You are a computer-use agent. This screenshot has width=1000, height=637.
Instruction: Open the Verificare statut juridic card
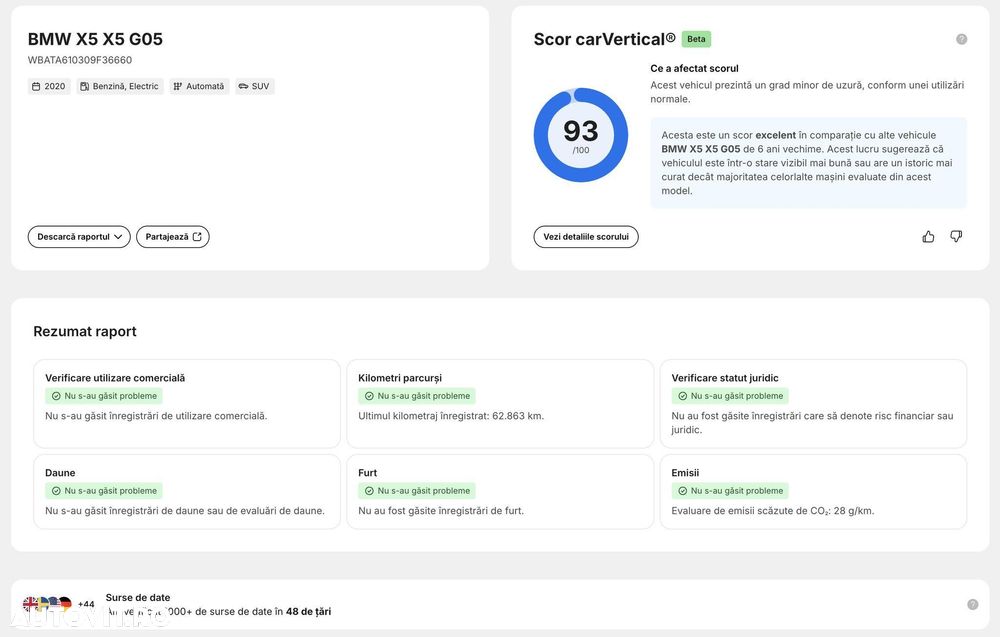(813, 404)
